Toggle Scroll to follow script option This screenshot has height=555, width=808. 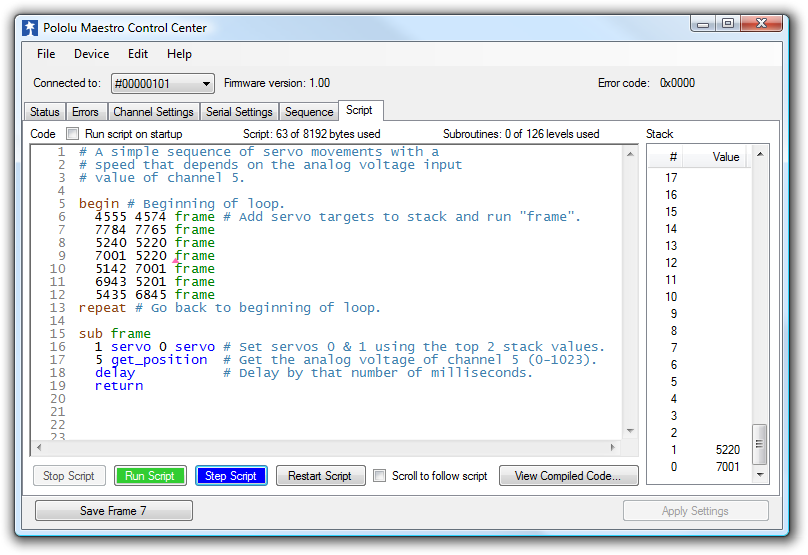click(x=380, y=476)
